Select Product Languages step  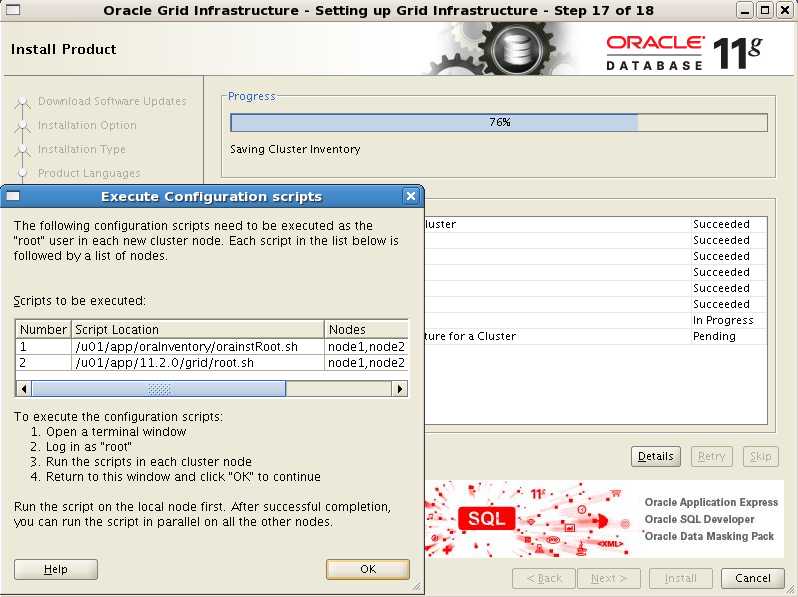pos(89,173)
